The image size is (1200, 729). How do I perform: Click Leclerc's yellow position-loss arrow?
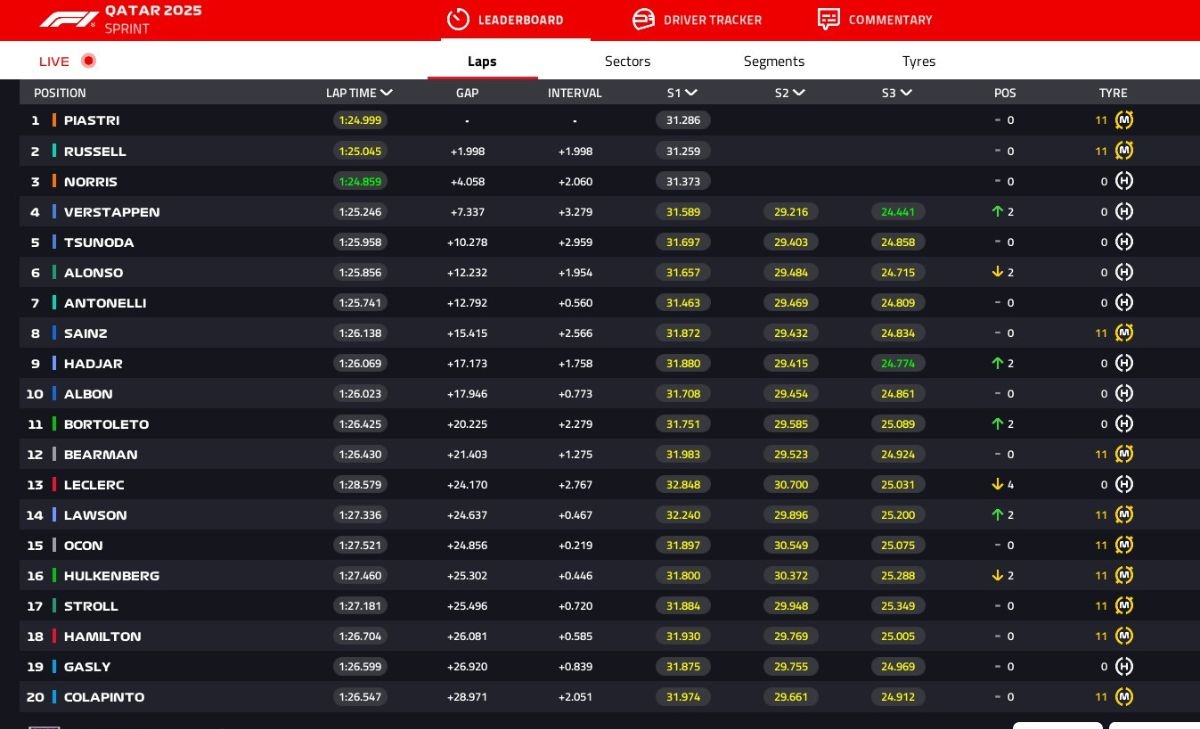pyautogui.click(x=997, y=484)
